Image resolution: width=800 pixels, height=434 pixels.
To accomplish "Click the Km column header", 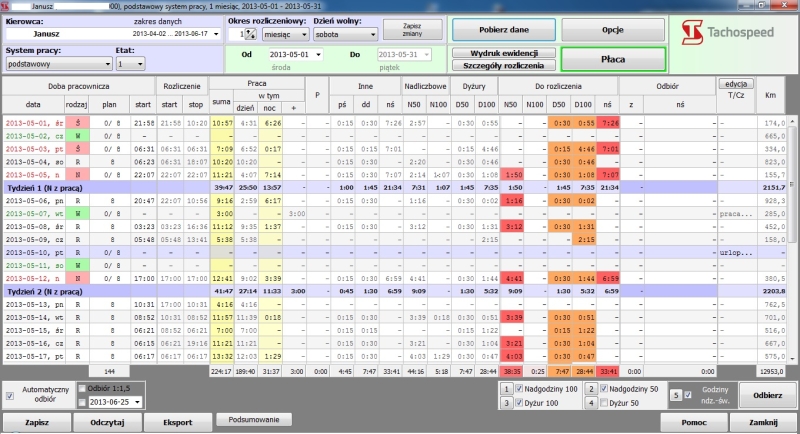I will 770,95.
